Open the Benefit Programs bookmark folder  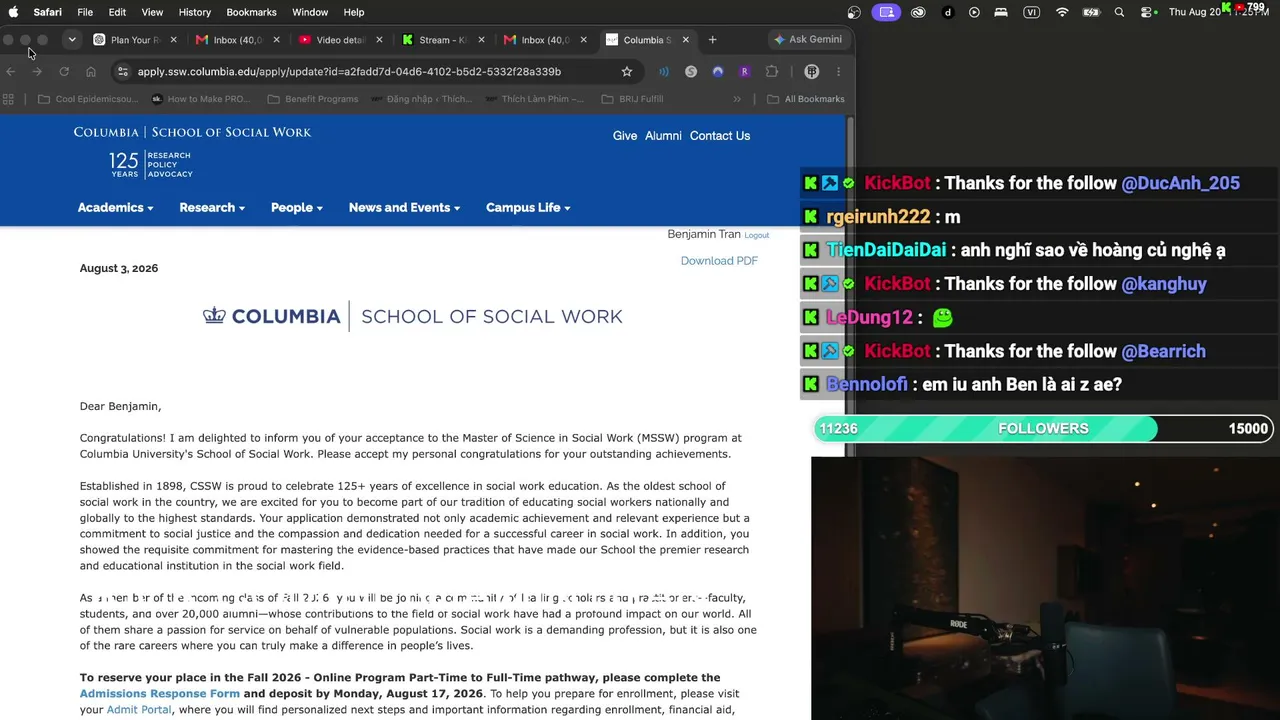click(x=313, y=99)
